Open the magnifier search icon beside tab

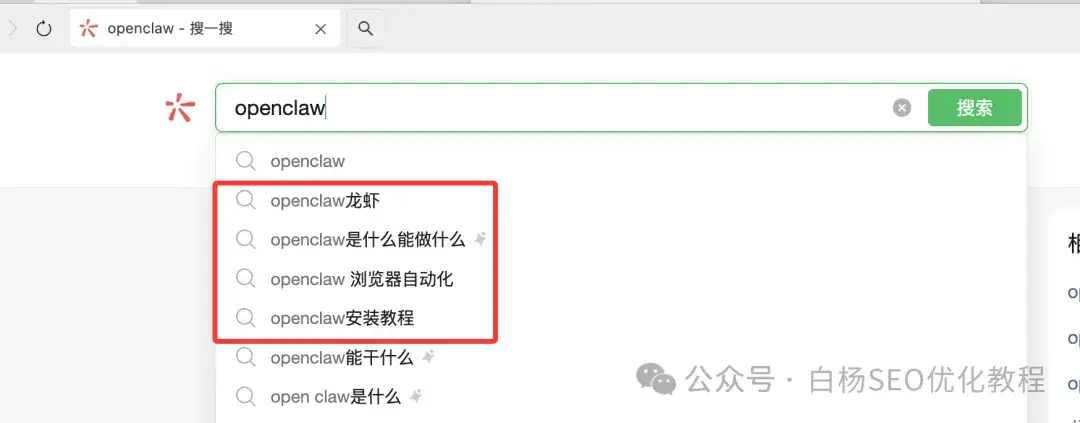(x=366, y=29)
